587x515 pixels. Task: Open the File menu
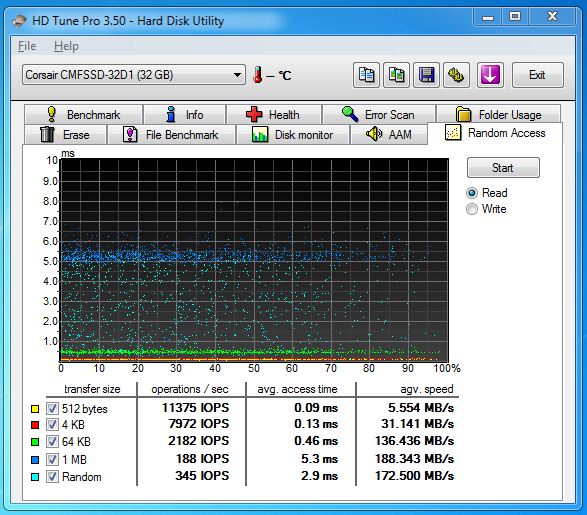click(27, 46)
